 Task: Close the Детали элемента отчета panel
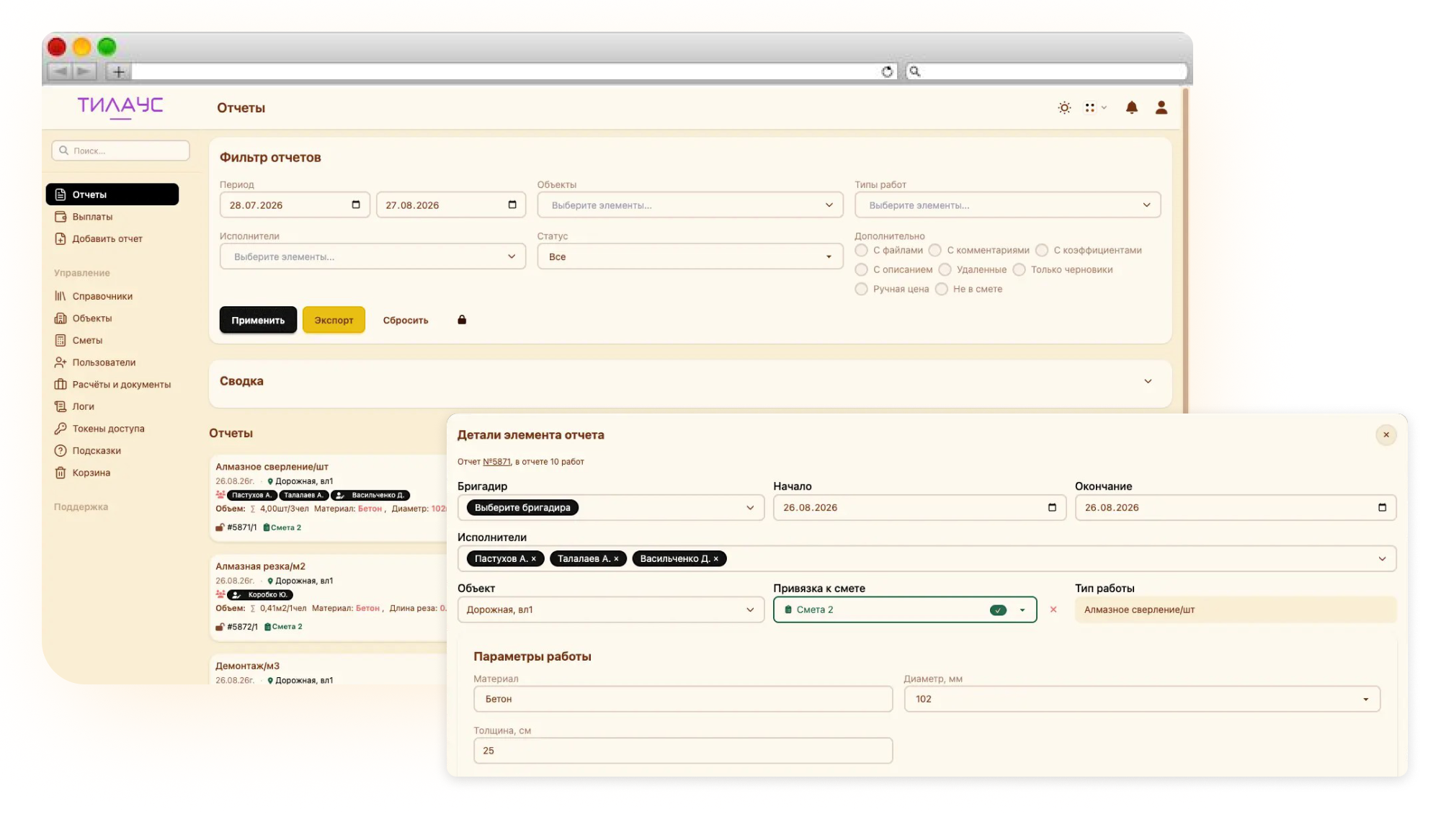tap(1386, 434)
